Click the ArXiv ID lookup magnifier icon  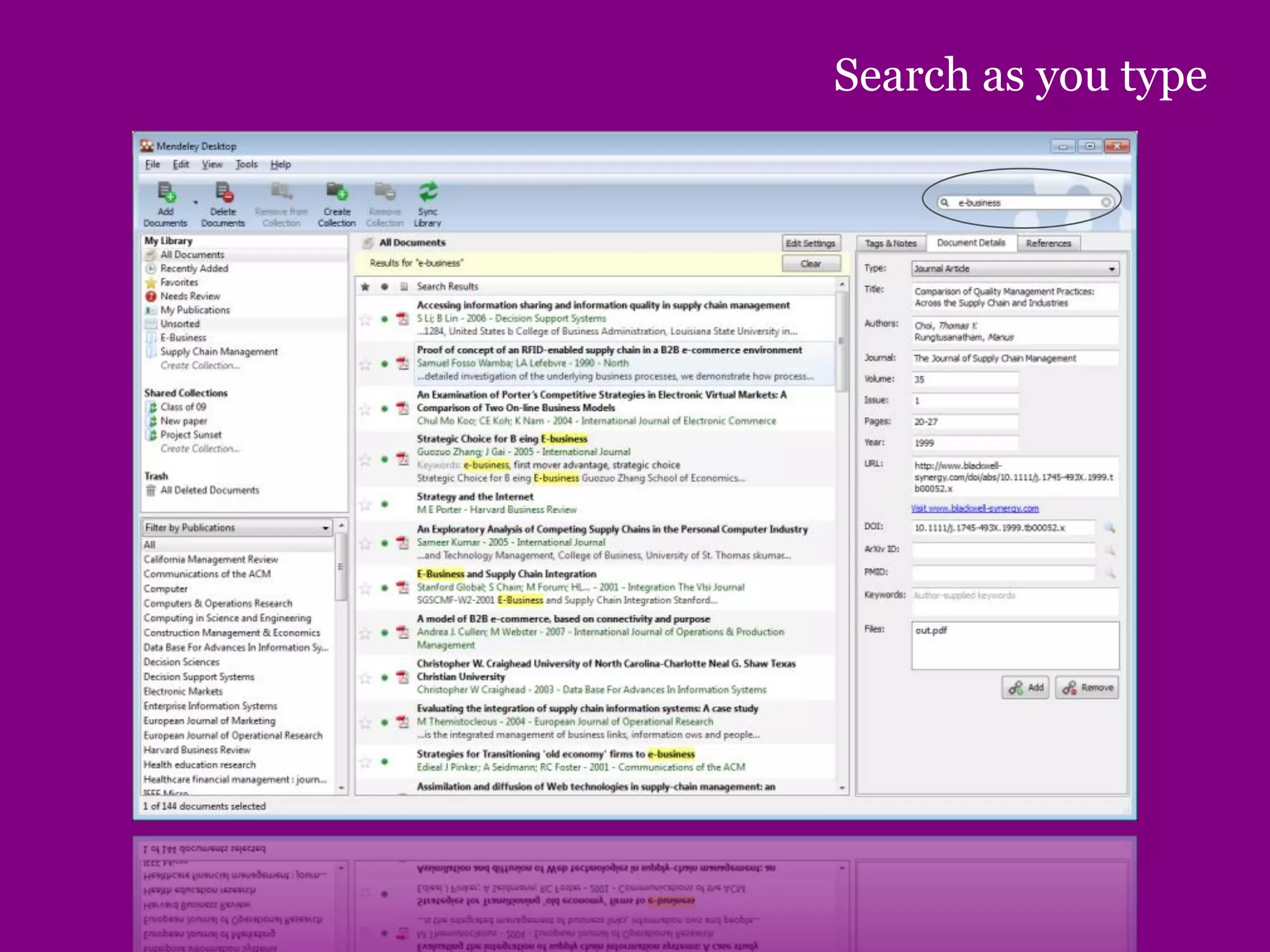pos(1109,550)
